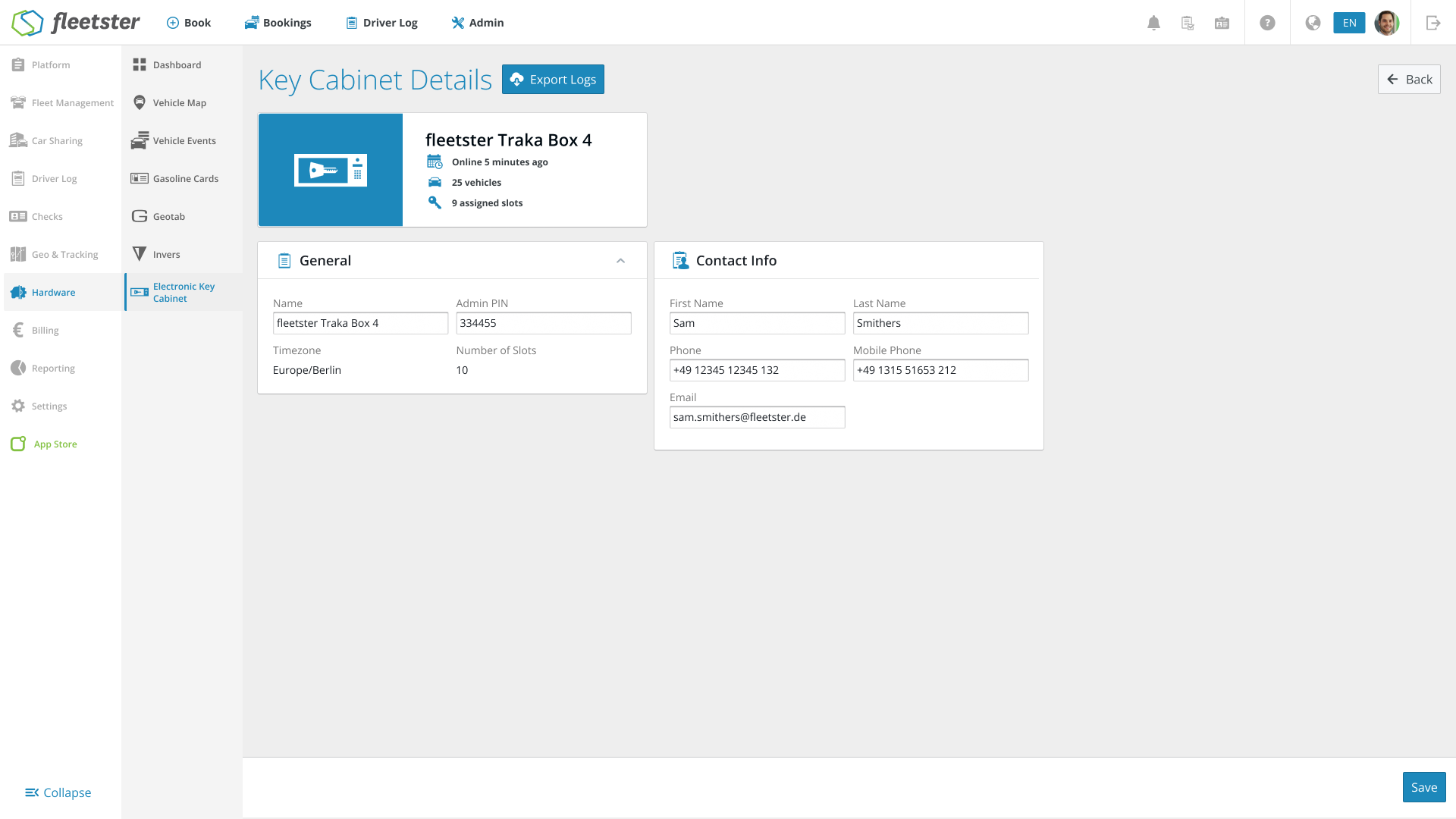The image size is (1456, 819).
Task: Click the key cabinet thumbnail image
Action: tap(331, 170)
